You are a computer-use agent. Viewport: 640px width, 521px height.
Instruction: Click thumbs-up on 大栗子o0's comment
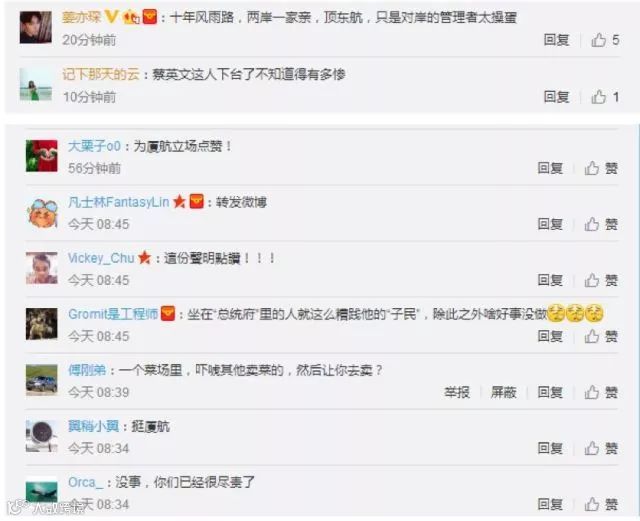point(601,168)
